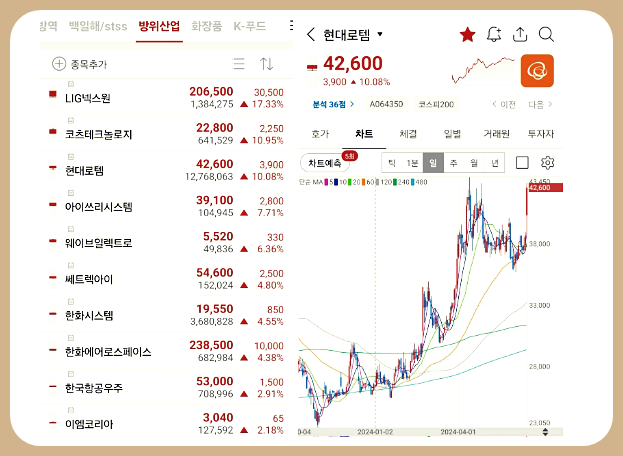Open the LIG넥스원 stock row
This screenshot has height=456, width=623.
166,97
